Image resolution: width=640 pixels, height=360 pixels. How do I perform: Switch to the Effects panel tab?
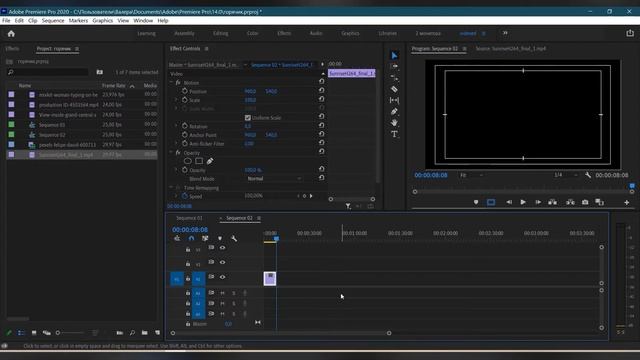[12, 49]
